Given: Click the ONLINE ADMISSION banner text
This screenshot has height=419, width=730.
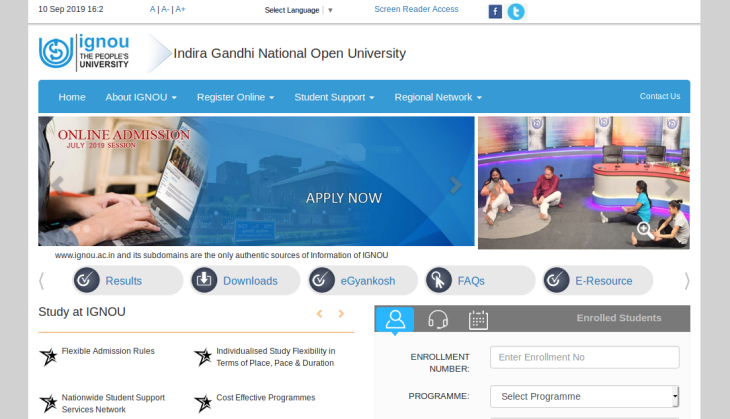Looking at the screenshot, I should 124,135.
